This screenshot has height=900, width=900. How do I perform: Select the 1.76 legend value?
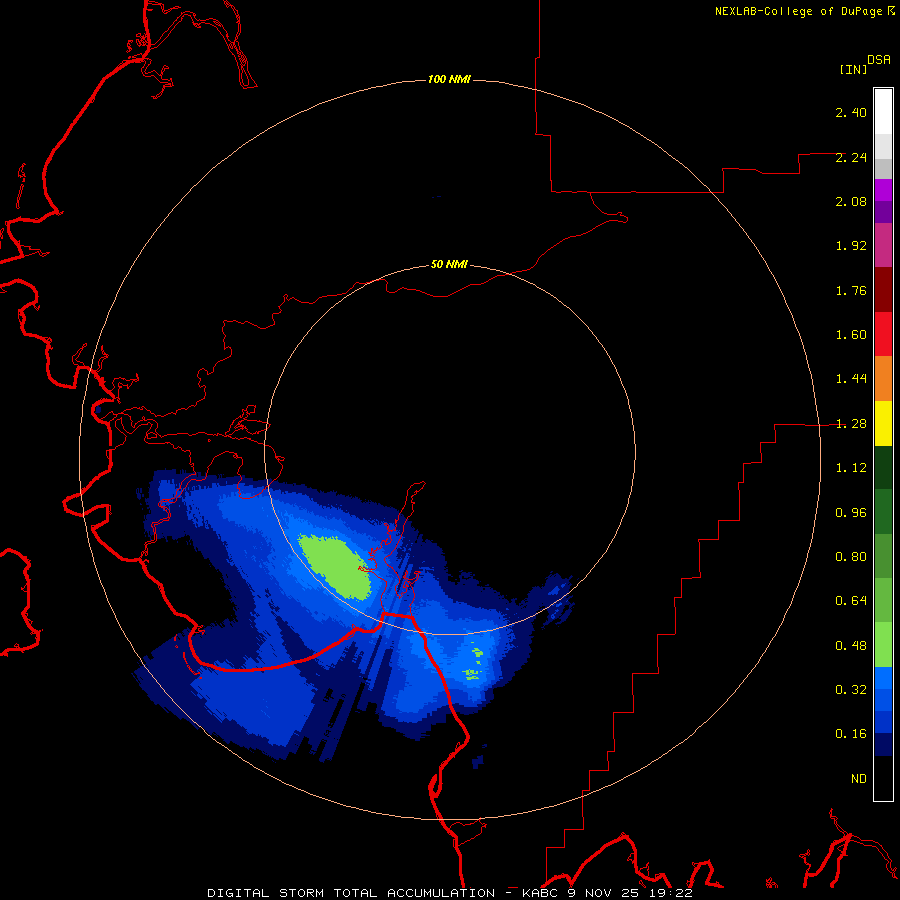(x=851, y=290)
